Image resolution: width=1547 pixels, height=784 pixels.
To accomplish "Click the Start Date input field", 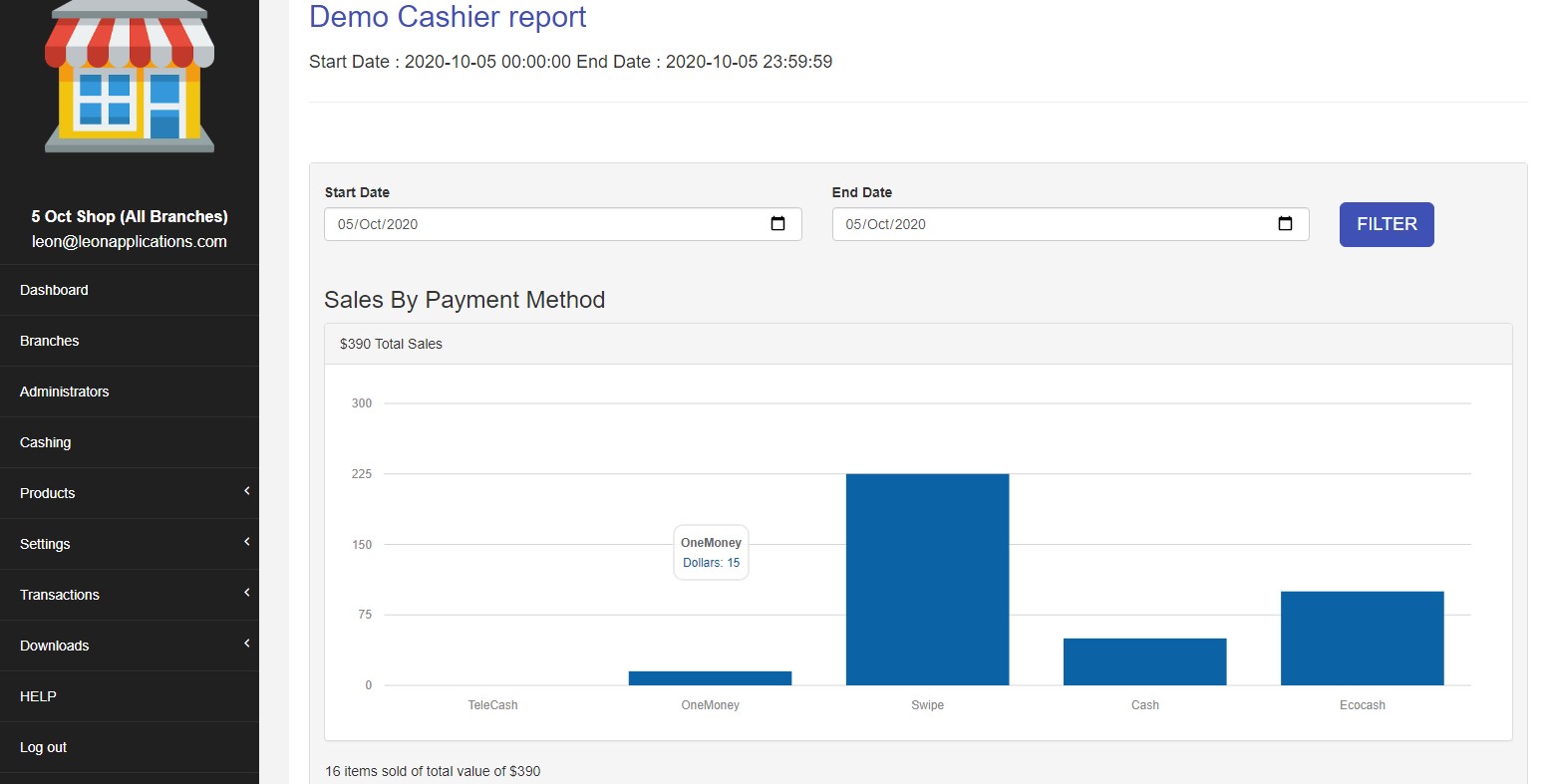I will click(538, 224).
